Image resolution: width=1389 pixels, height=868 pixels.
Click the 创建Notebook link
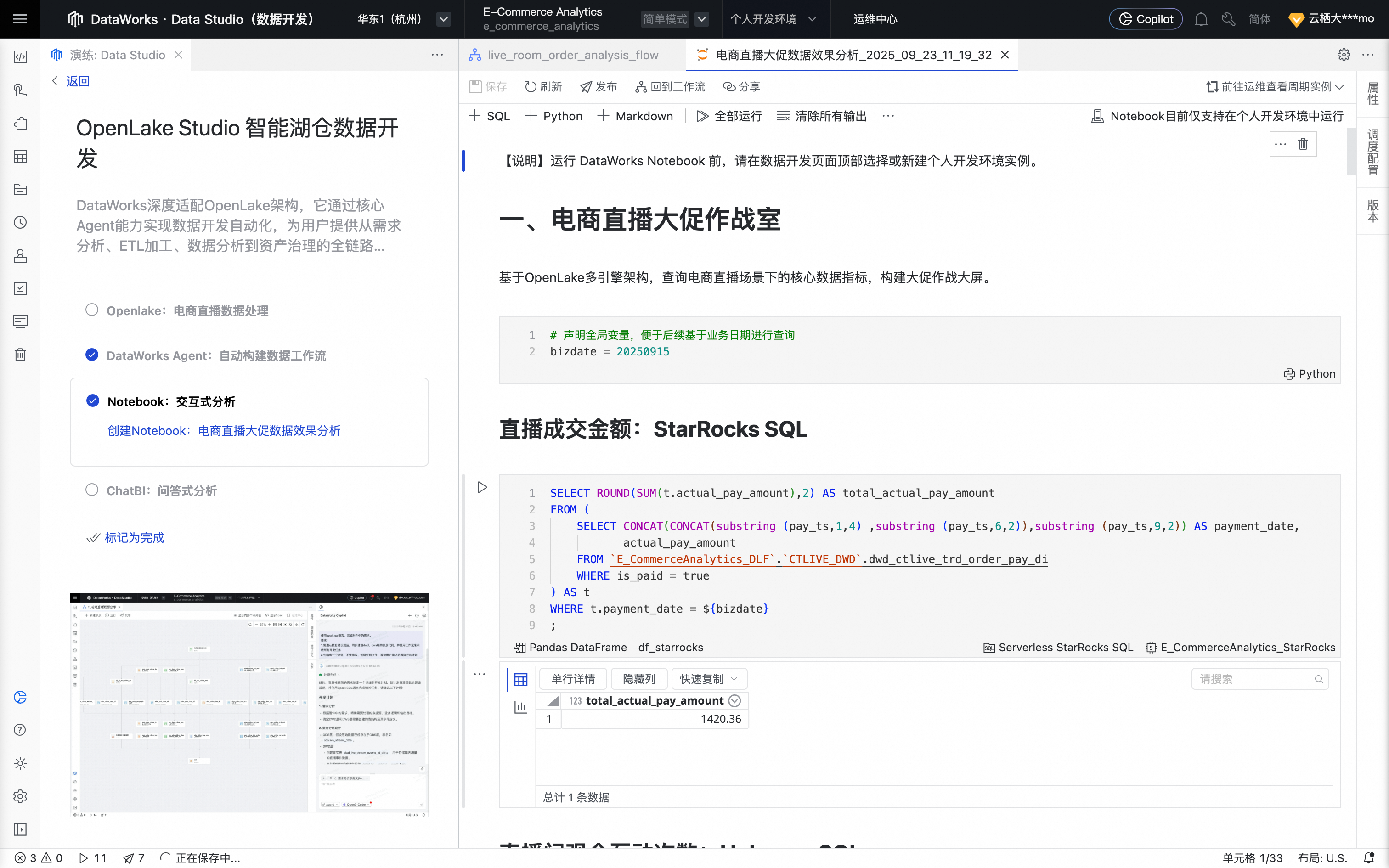224,431
